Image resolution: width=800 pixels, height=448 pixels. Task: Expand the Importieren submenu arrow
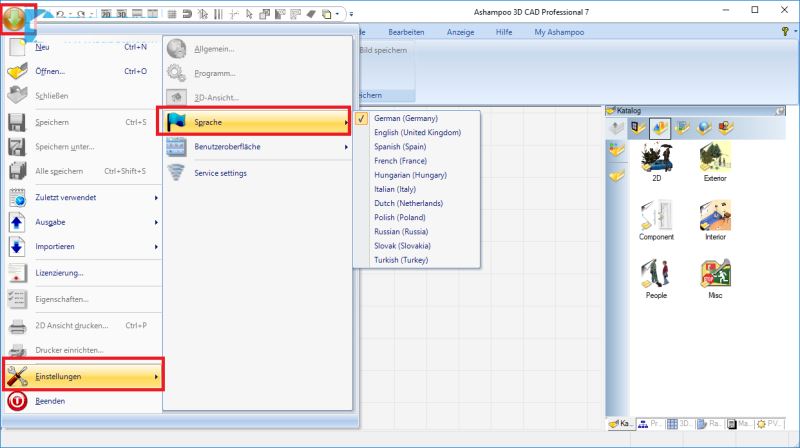point(156,247)
